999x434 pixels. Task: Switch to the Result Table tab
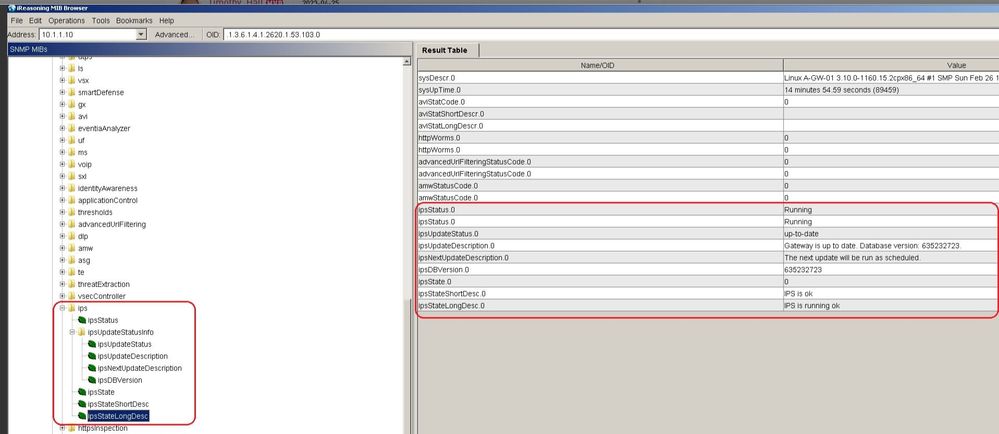click(447, 50)
